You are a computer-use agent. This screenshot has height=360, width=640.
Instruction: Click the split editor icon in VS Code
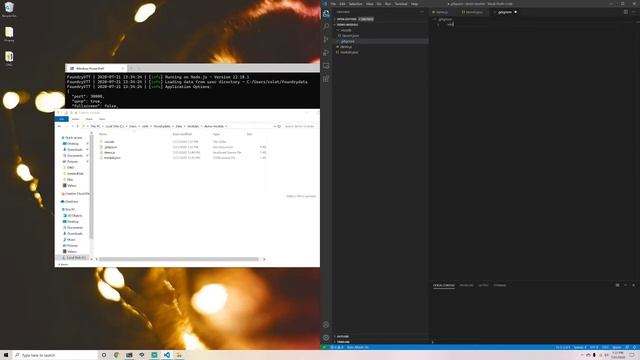[626, 12]
